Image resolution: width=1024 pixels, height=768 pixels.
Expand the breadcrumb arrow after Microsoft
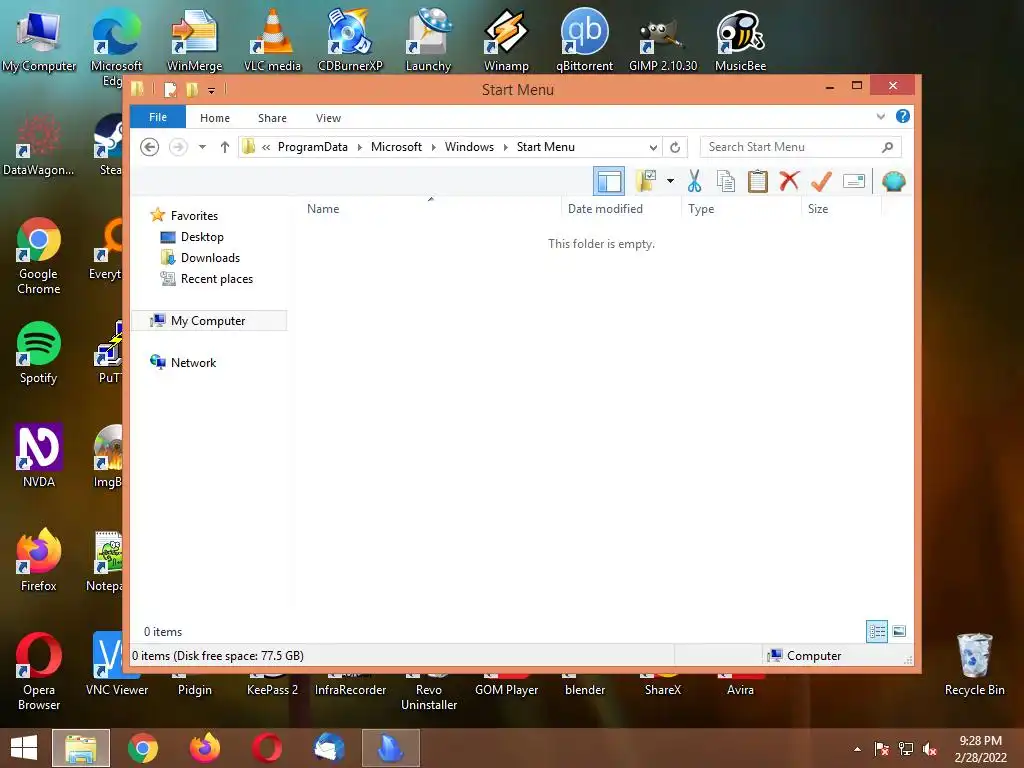point(433,147)
